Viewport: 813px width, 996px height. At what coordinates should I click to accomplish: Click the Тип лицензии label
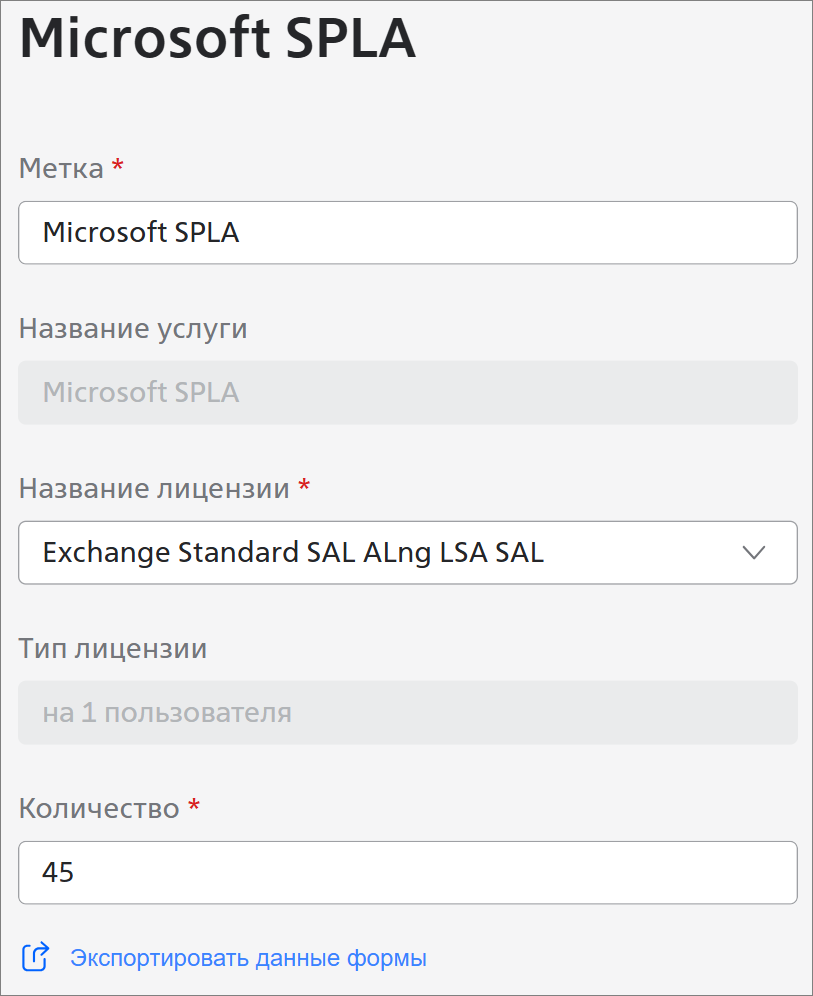(x=113, y=648)
